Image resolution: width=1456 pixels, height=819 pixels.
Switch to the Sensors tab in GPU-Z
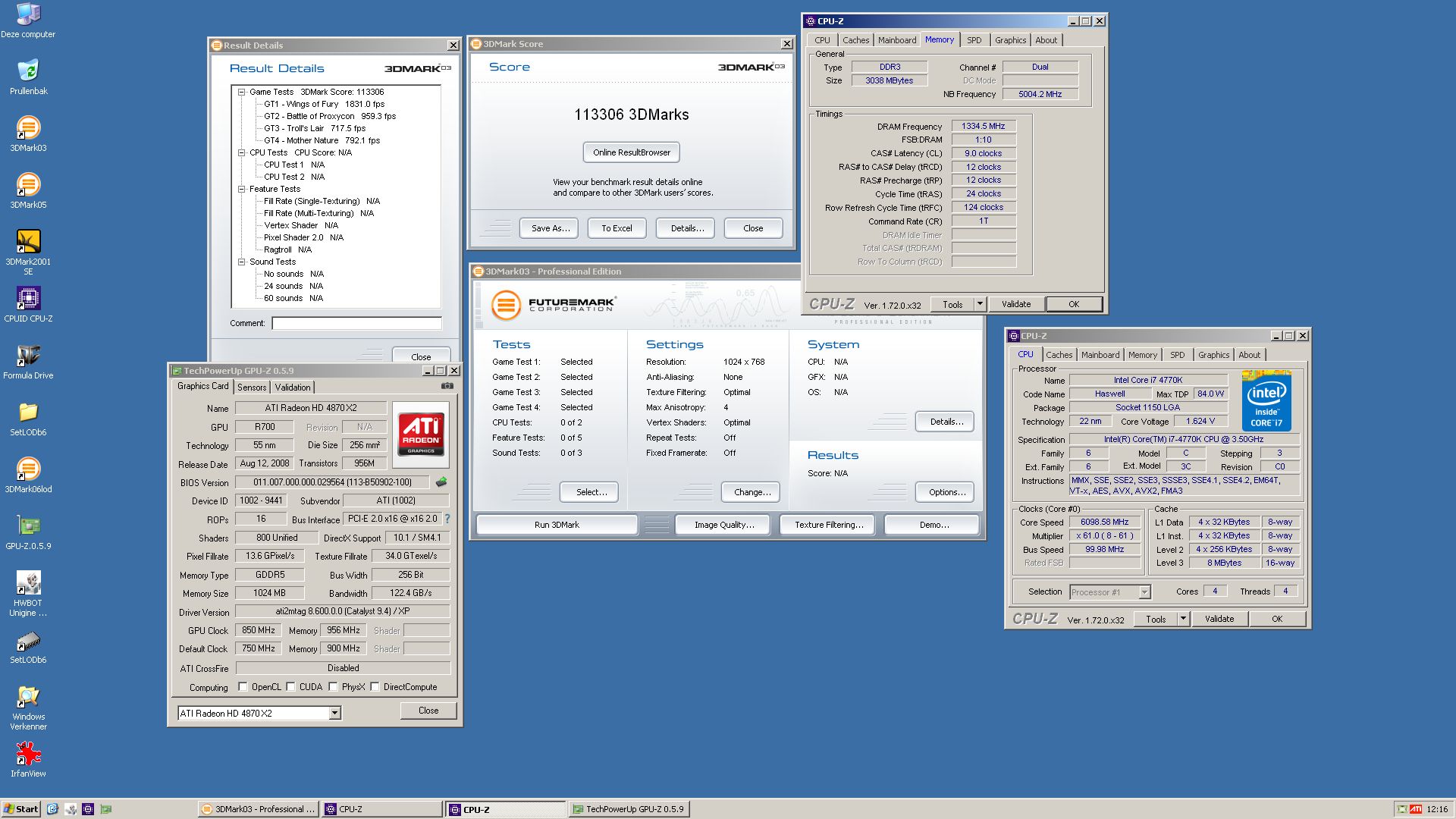click(x=252, y=387)
